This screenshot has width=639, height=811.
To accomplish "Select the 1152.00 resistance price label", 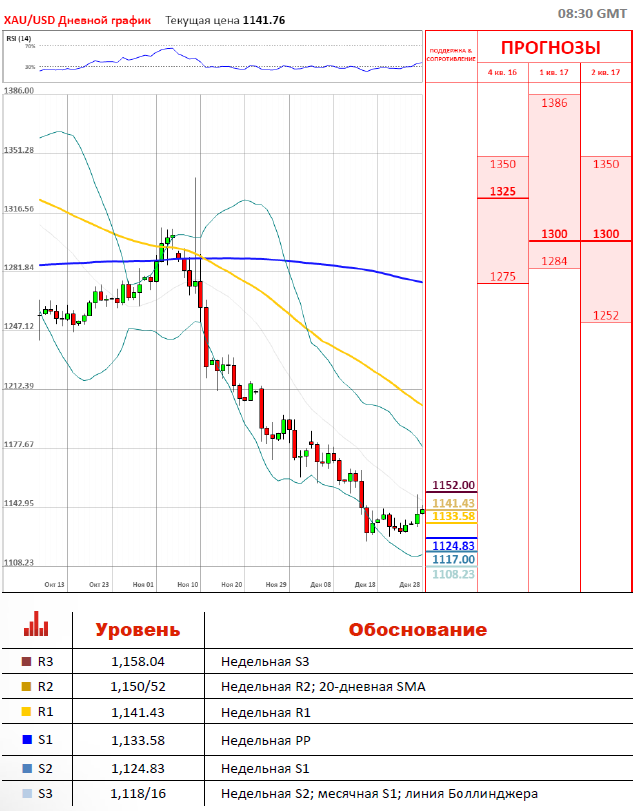I will 453,485.
